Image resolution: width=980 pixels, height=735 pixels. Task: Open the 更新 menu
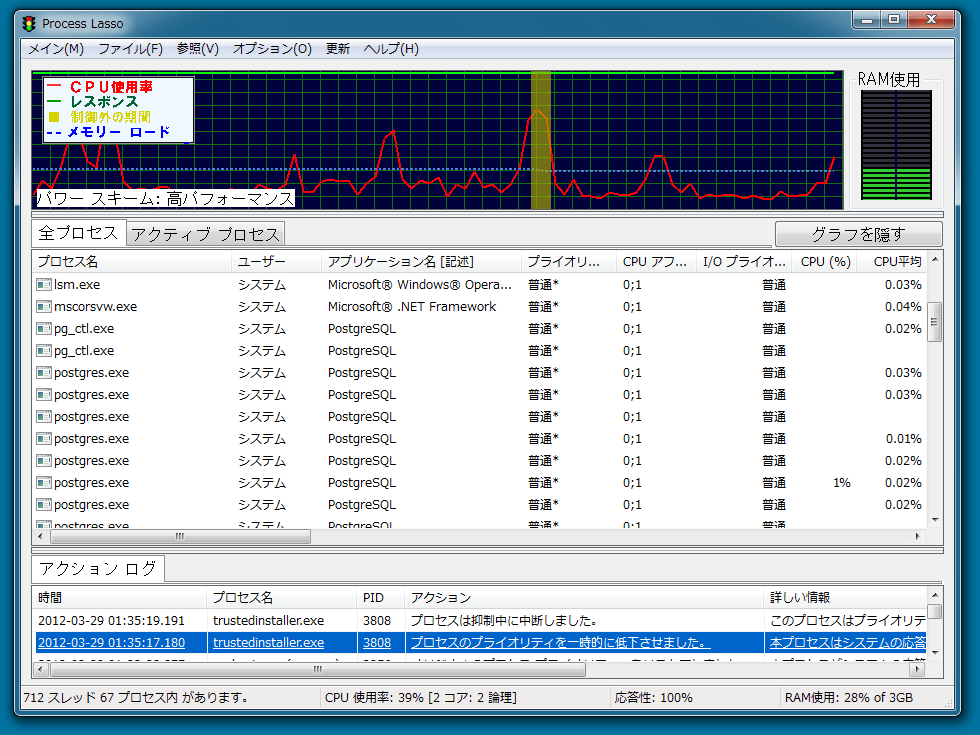pos(338,49)
